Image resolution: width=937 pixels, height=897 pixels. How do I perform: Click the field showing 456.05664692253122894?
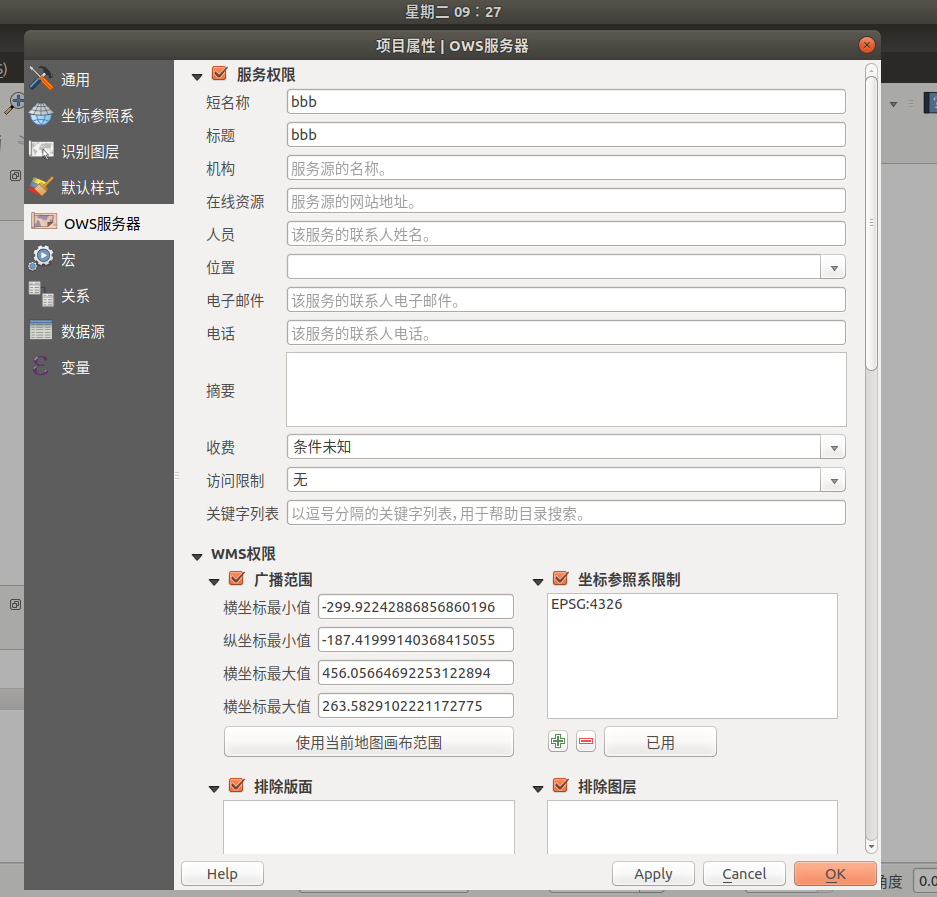point(416,672)
